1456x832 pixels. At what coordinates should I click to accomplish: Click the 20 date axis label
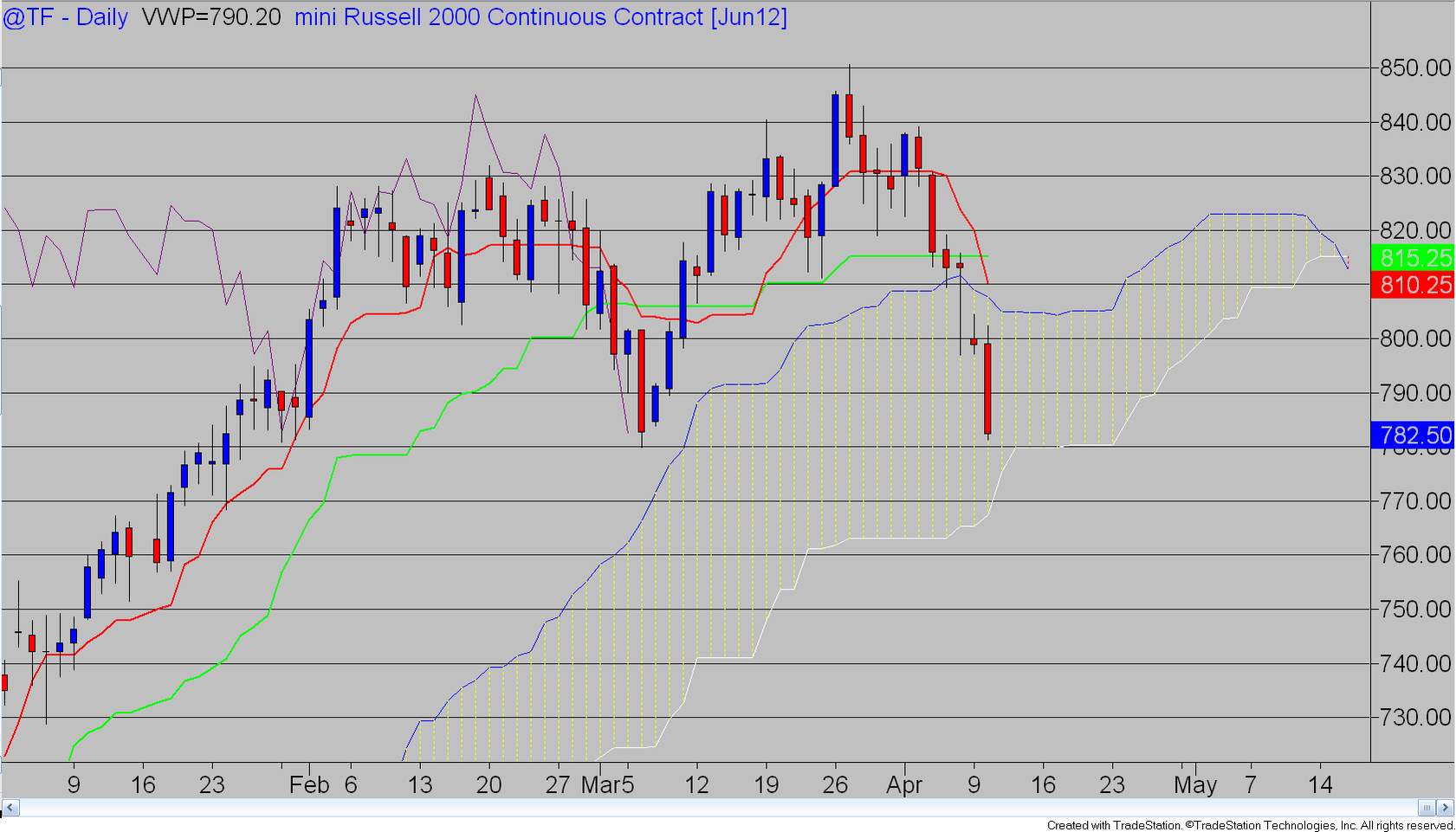coord(489,785)
